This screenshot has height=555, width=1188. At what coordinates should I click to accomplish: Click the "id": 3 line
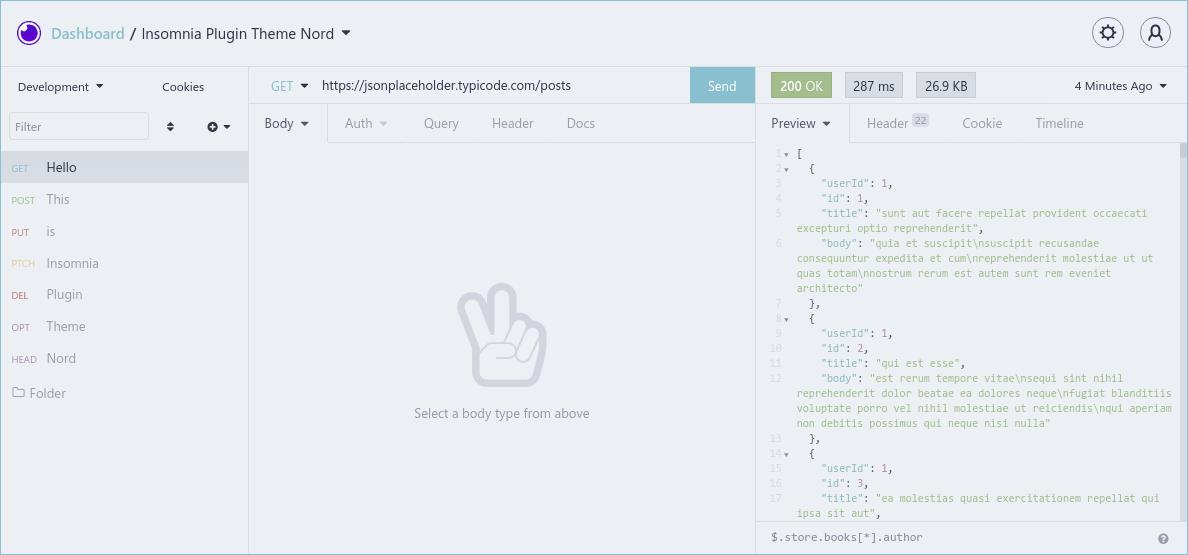pyautogui.click(x=844, y=483)
